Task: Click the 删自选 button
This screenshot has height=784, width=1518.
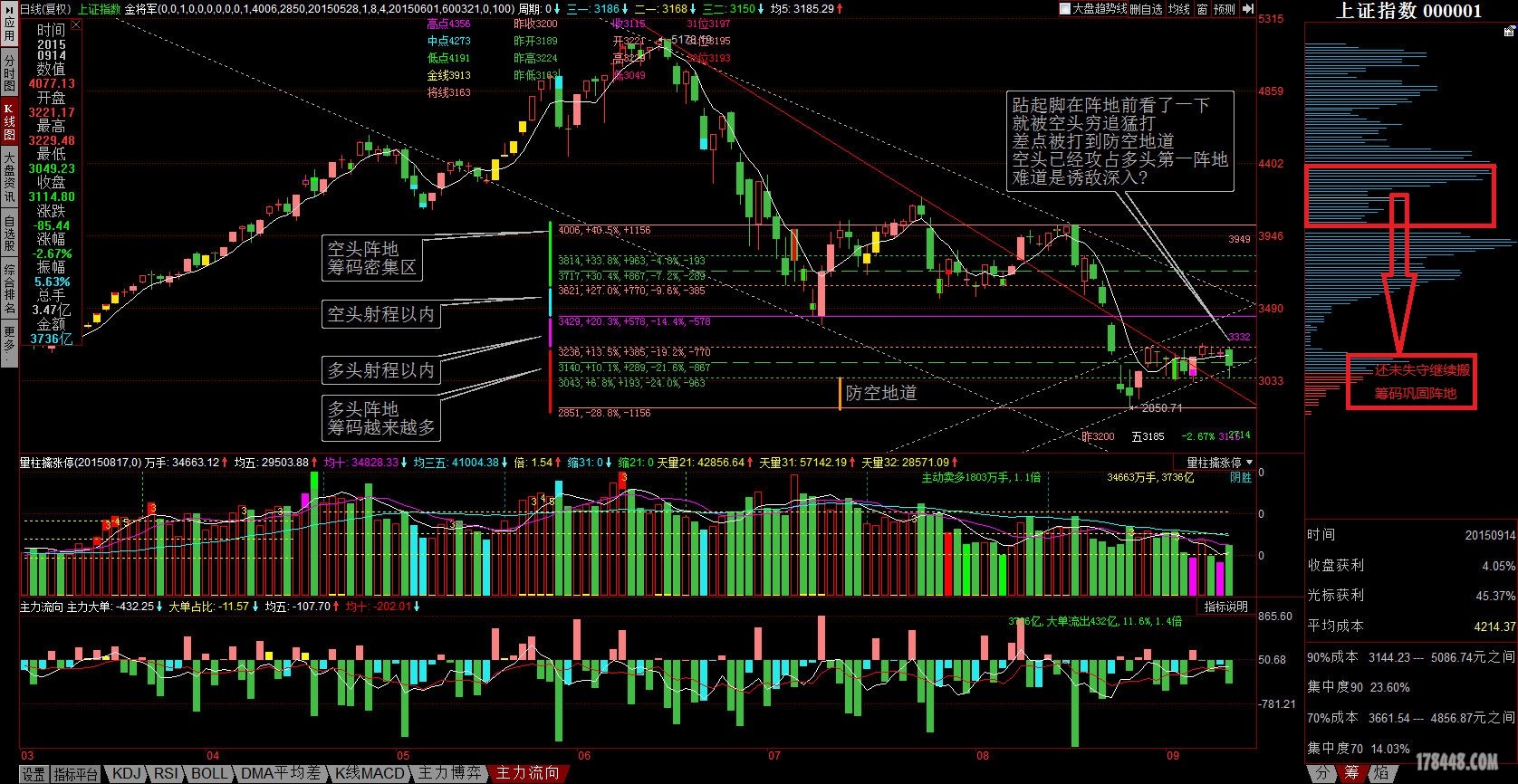Action: 1146,9
